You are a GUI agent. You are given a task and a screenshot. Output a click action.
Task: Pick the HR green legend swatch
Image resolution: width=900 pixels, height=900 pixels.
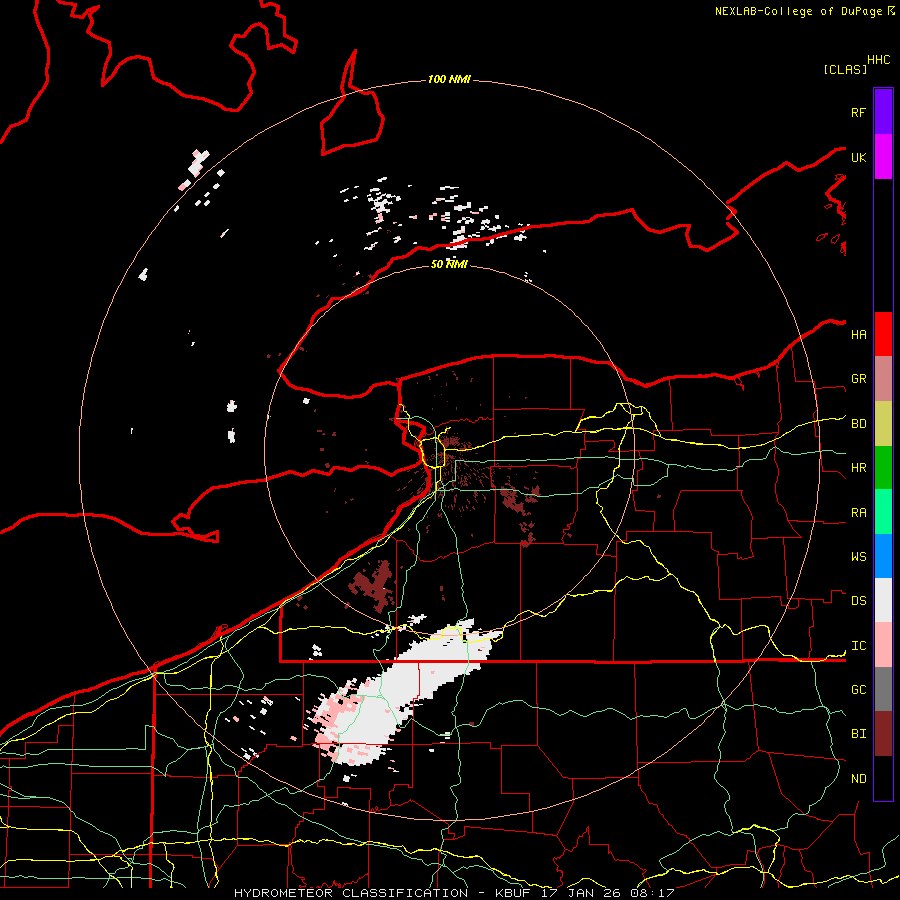point(883,467)
